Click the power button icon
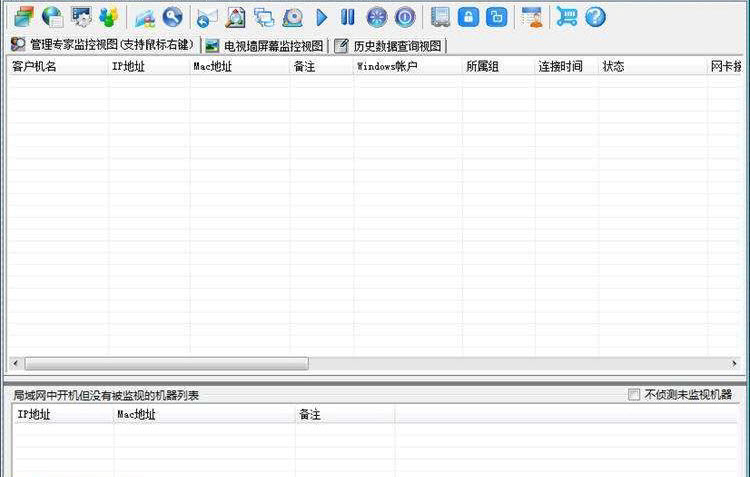 [x=404, y=17]
